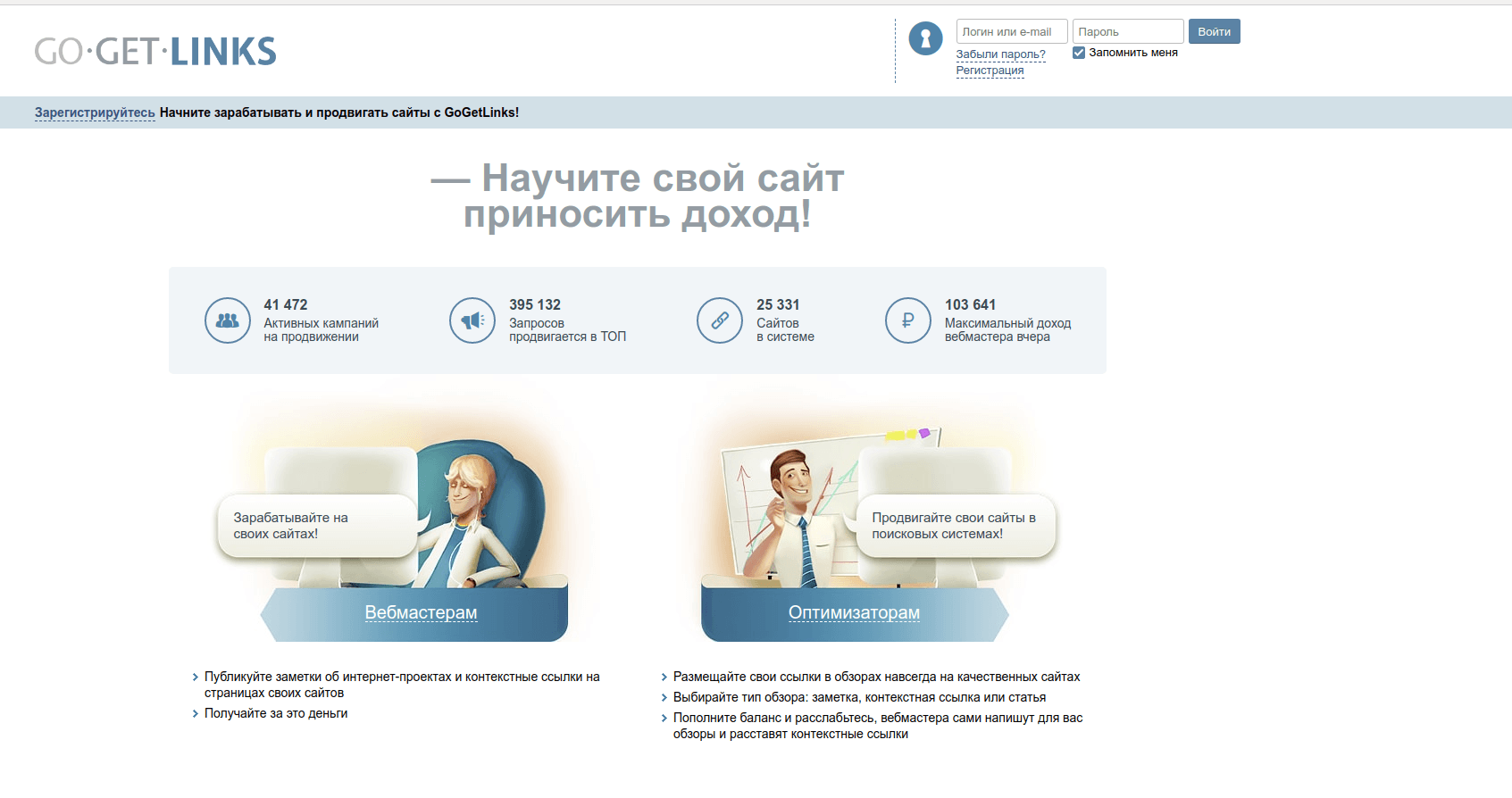This screenshot has width=1512, height=798.
Task: Click 'Получайте за это деньги' bullet
Action: pyautogui.click(x=276, y=713)
